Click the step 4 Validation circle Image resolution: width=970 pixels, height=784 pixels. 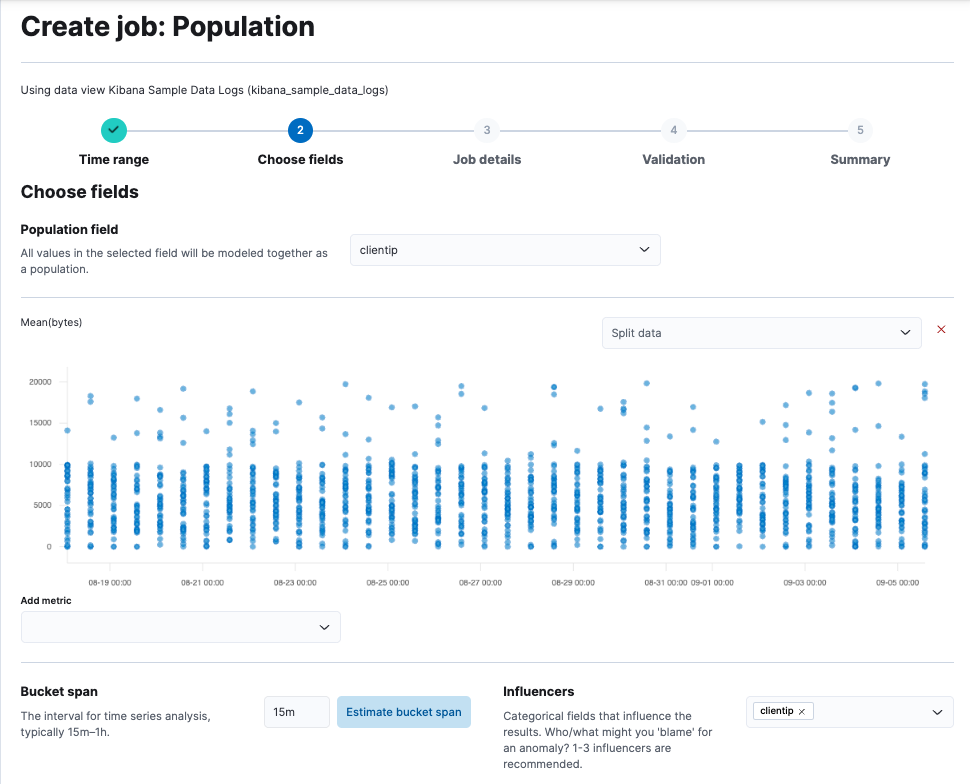[673, 130]
